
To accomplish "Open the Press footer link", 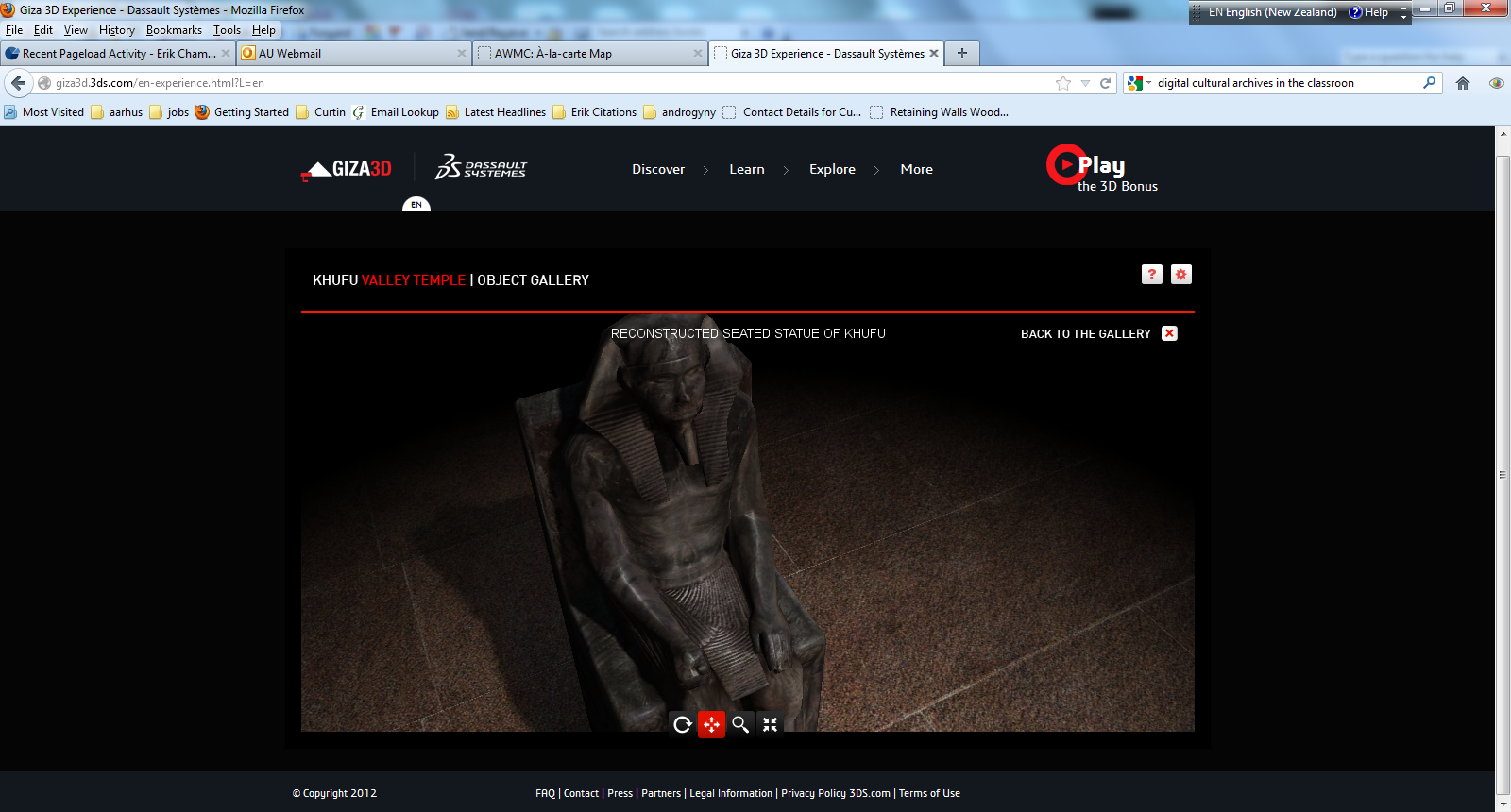I will point(620,793).
